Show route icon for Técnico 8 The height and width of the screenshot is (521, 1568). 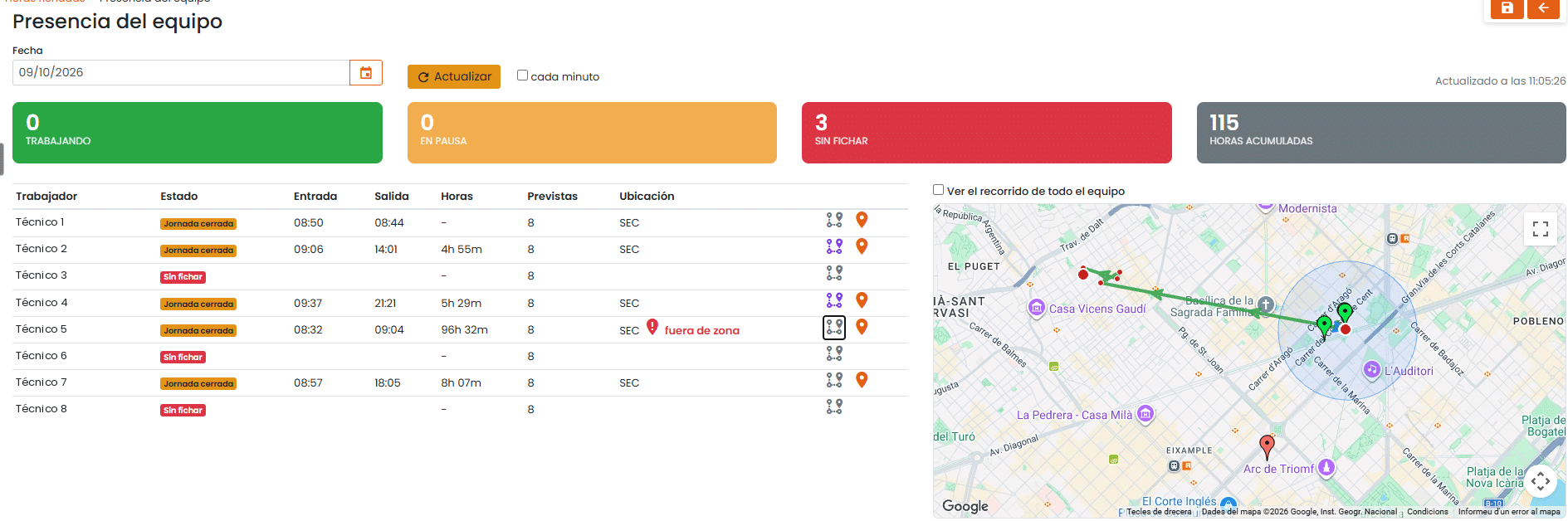pos(834,407)
